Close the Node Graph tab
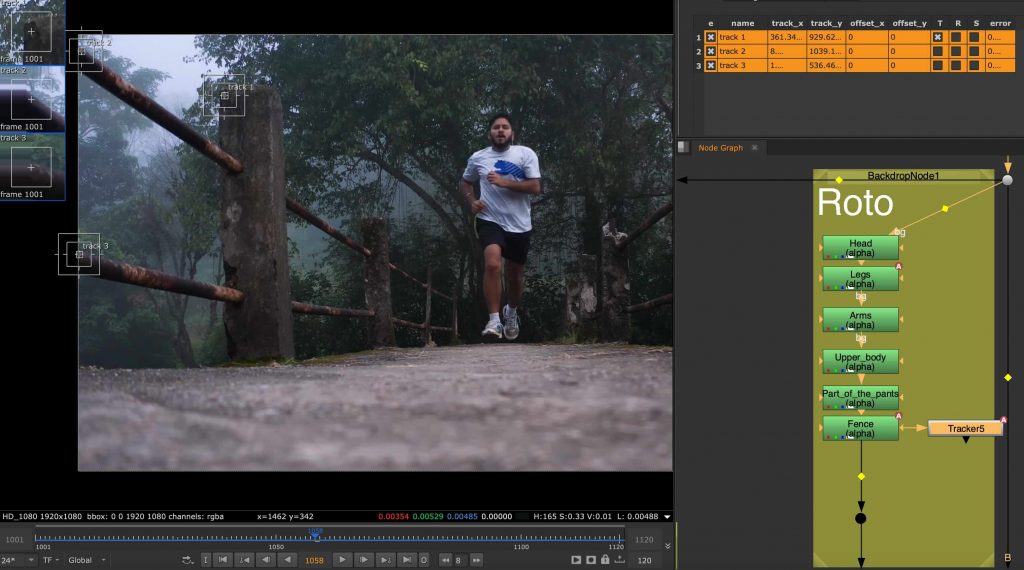Screen dimensions: 1024x570 point(755,148)
